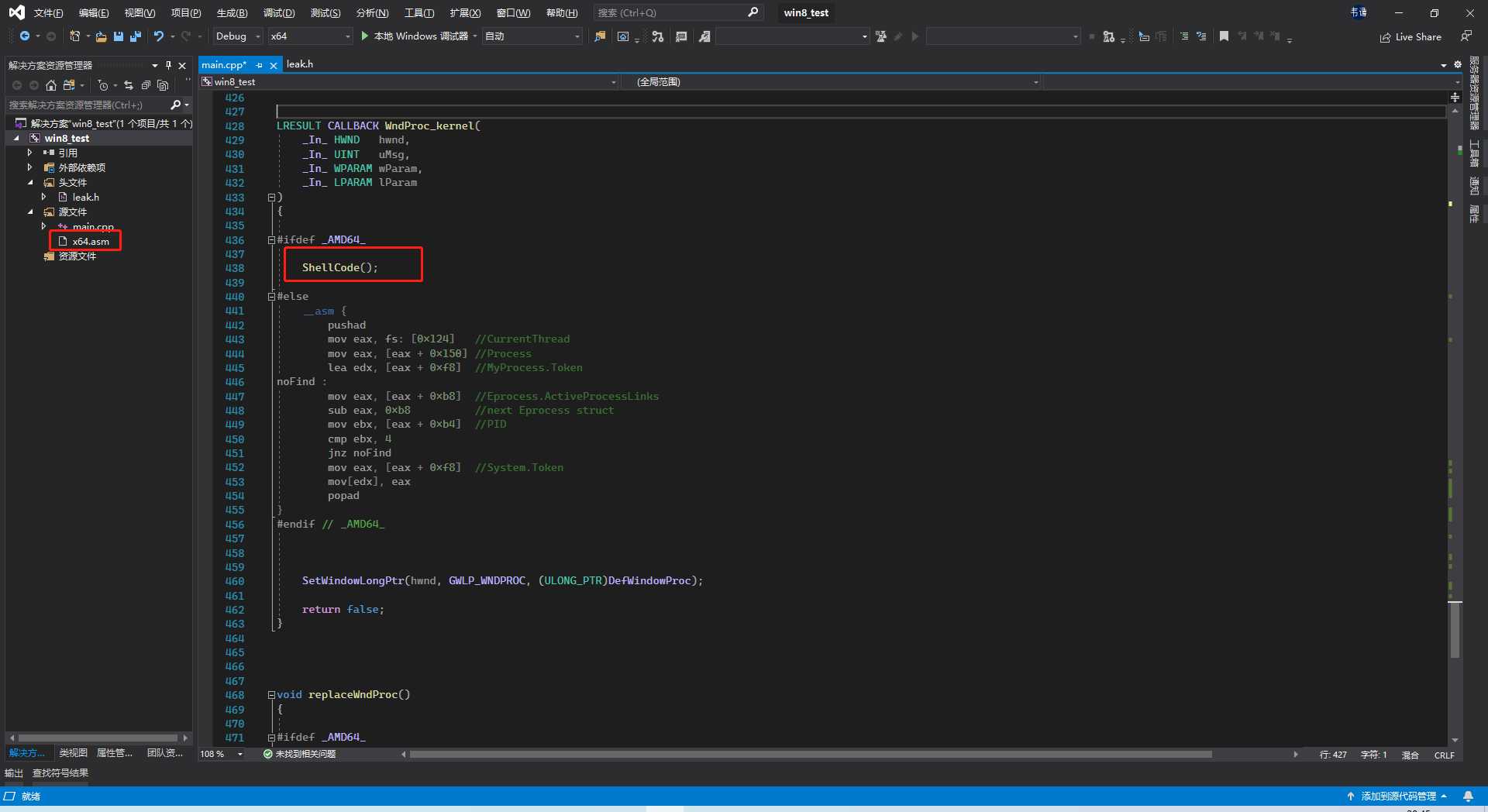1488x812 pixels.
Task: Toggle auto-hide pin of Solution Explorer panel
Action: (168, 65)
